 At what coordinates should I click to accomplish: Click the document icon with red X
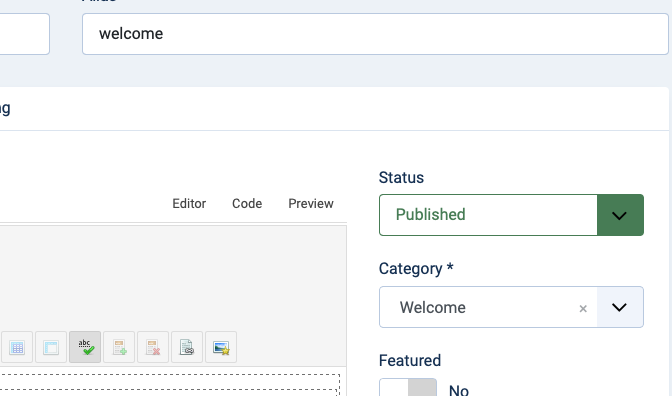153,347
